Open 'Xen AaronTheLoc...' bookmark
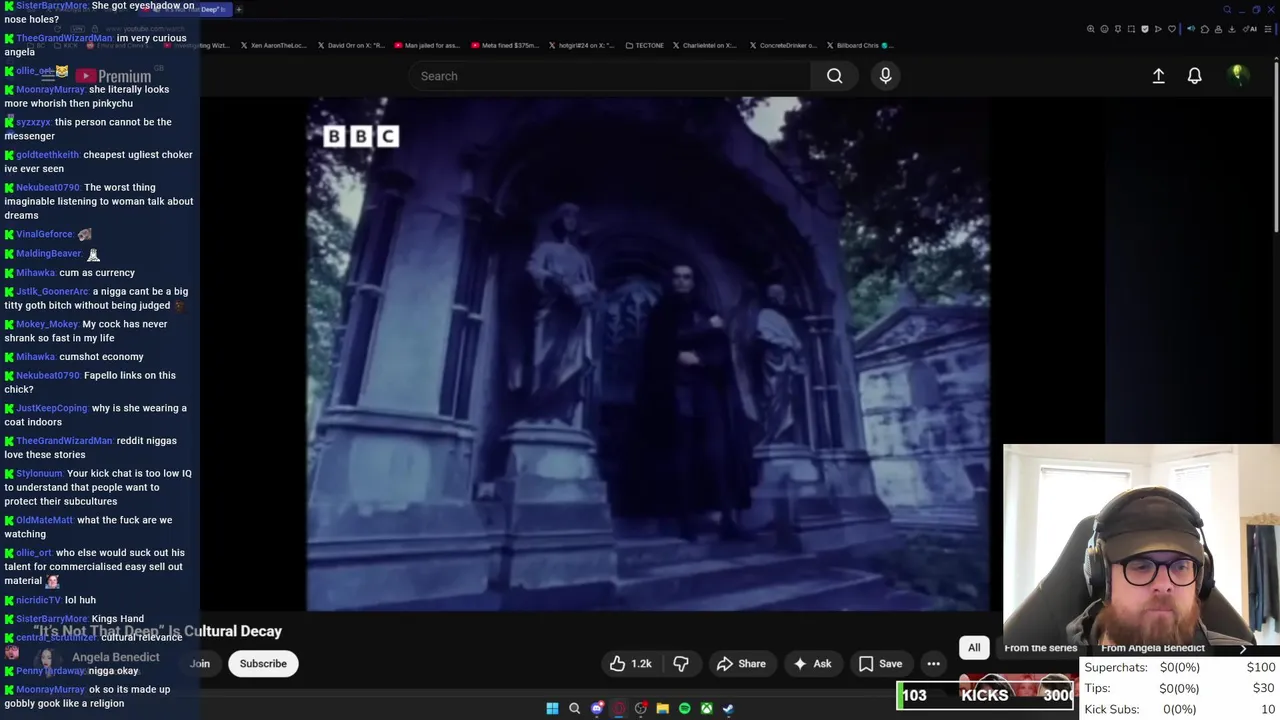 tap(274, 45)
